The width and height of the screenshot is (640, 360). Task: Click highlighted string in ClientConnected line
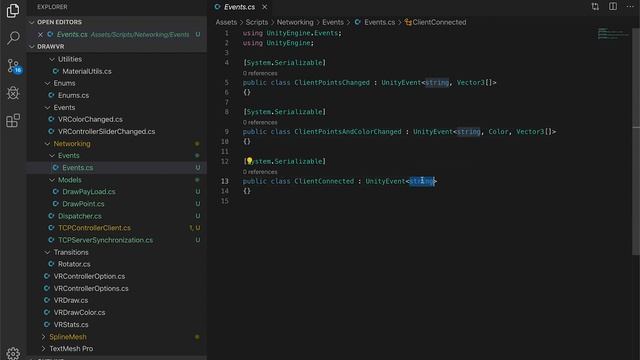tap(421, 181)
